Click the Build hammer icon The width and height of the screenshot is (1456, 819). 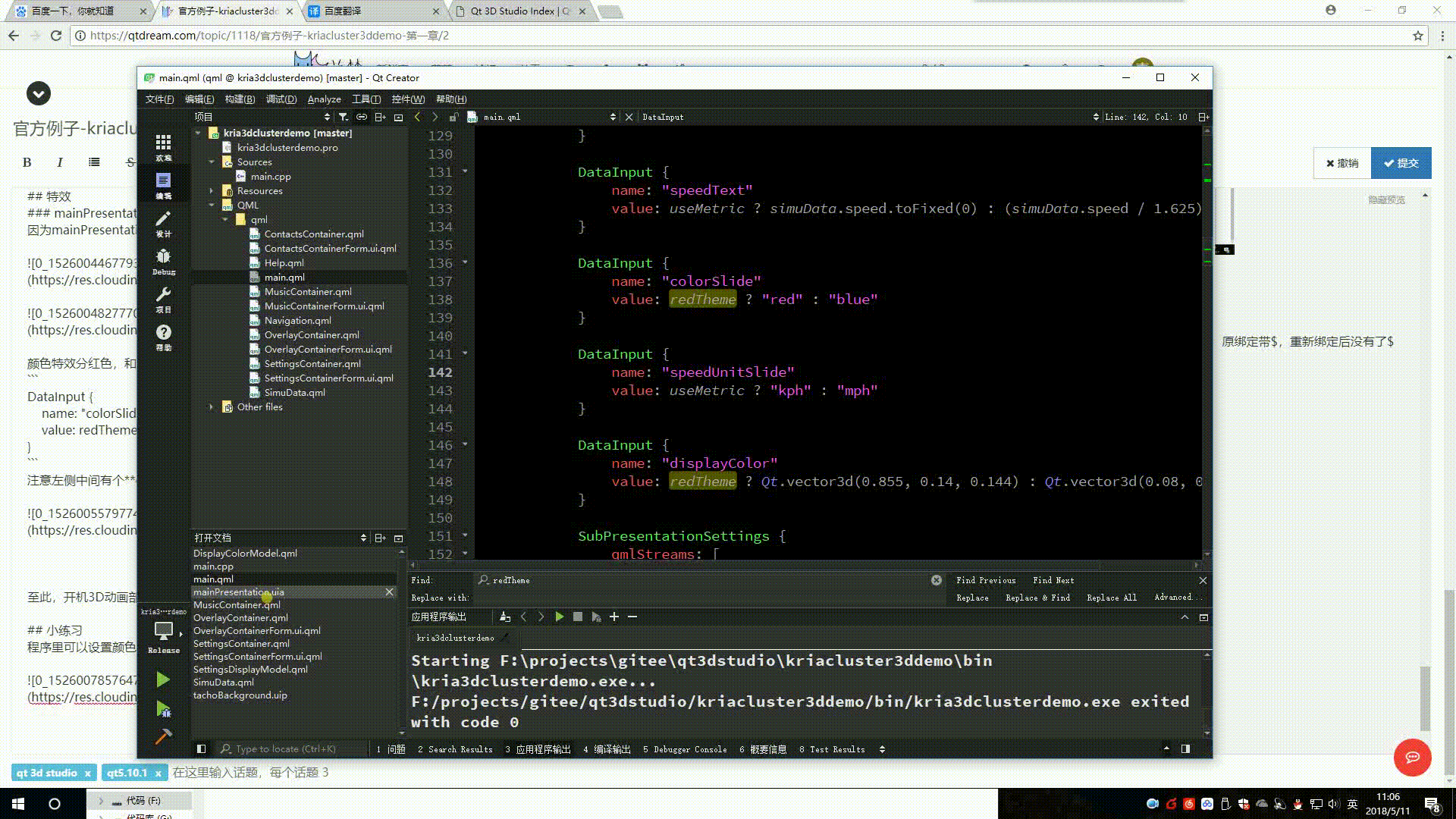point(163,736)
